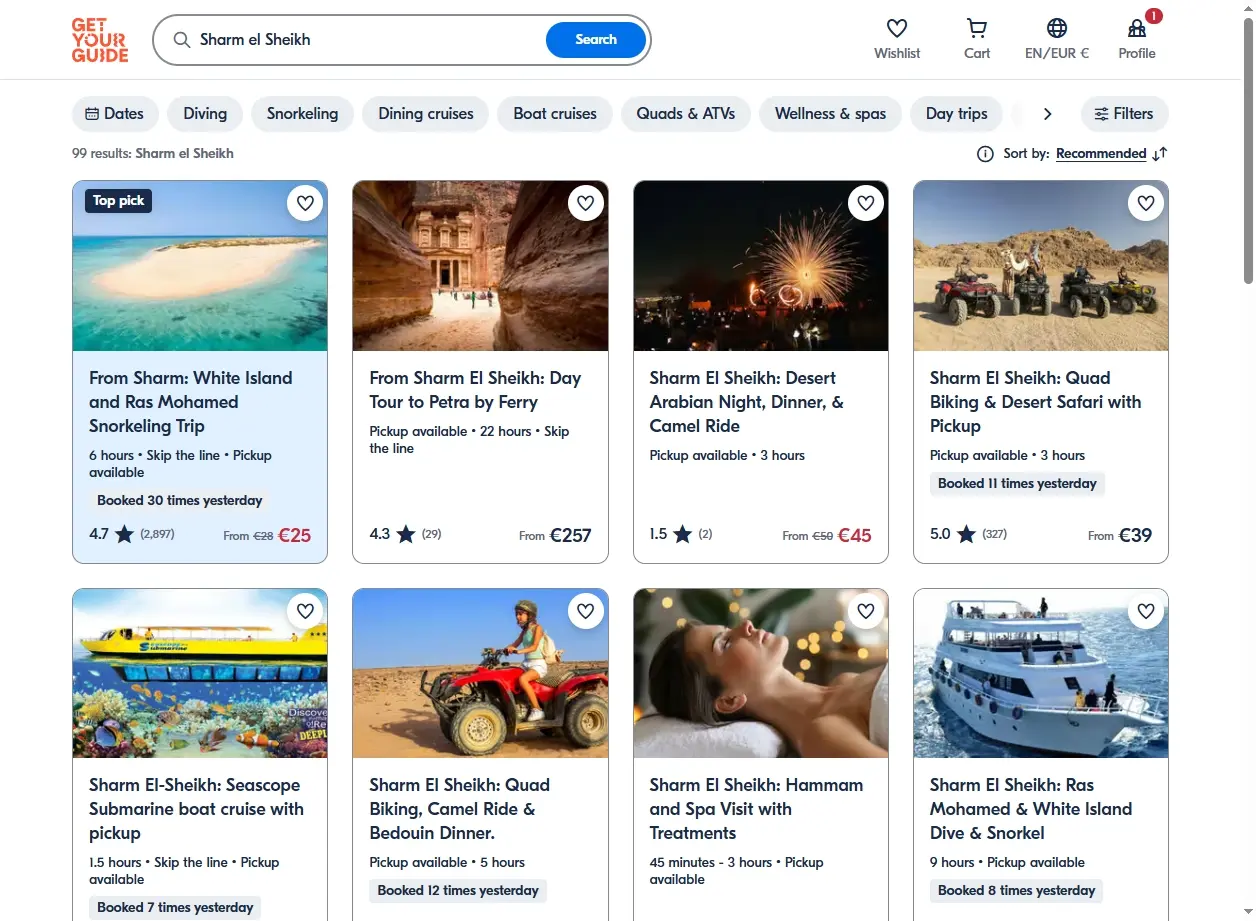Open White Island and Ras Mohamed Snorkeling title

click(191, 402)
